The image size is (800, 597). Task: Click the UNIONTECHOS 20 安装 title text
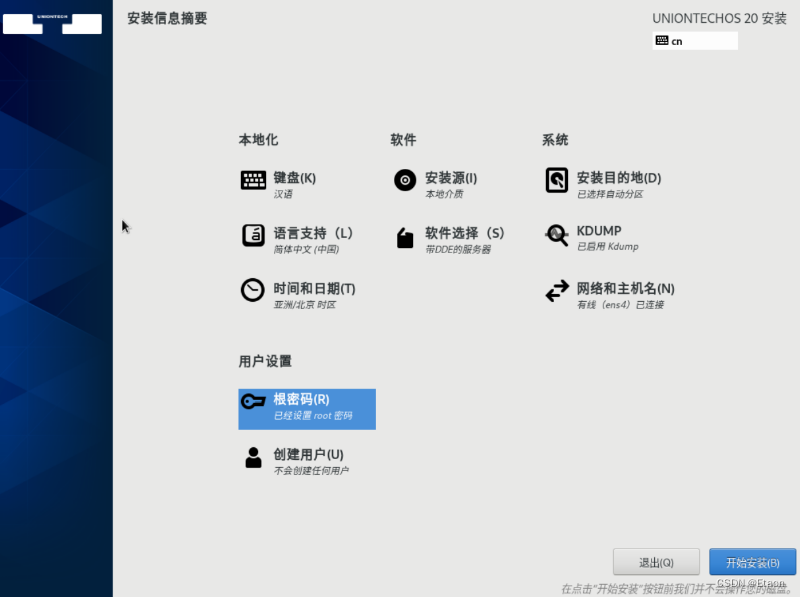tap(719, 18)
